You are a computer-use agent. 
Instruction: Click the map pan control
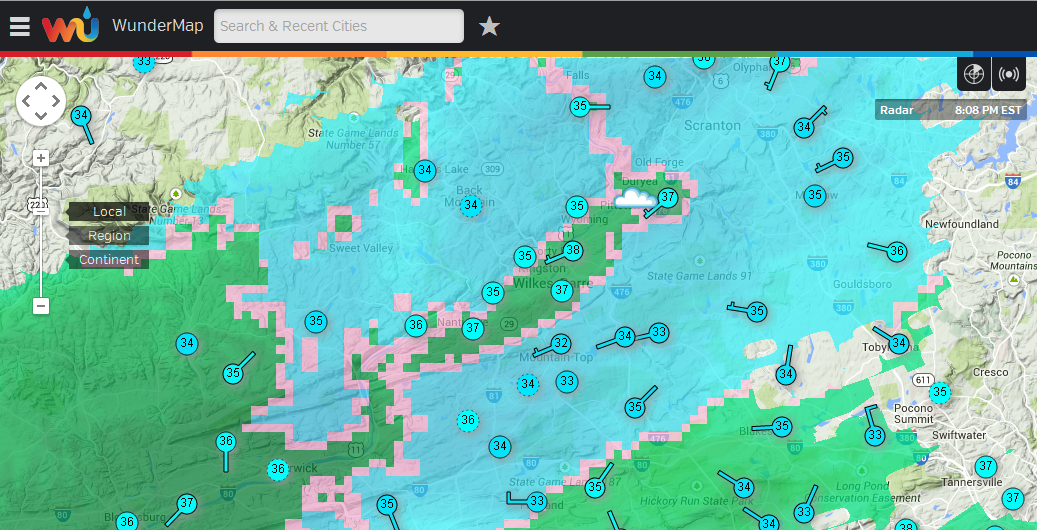coord(41,101)
